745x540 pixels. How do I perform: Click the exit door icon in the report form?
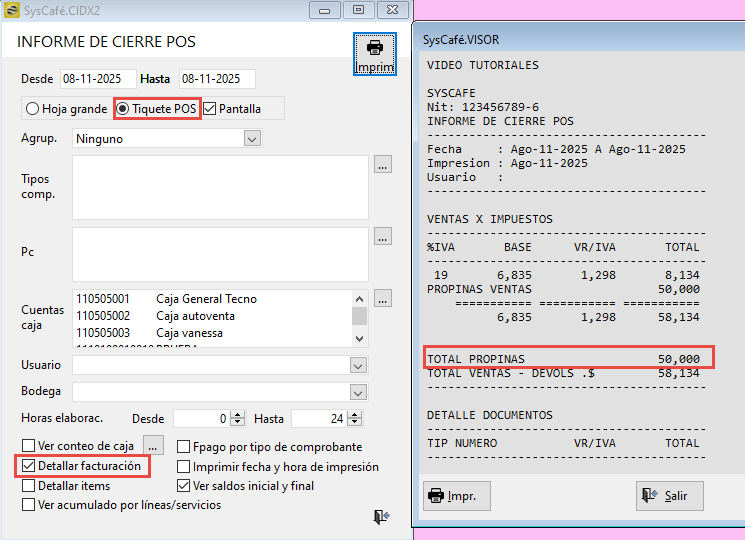382,516
